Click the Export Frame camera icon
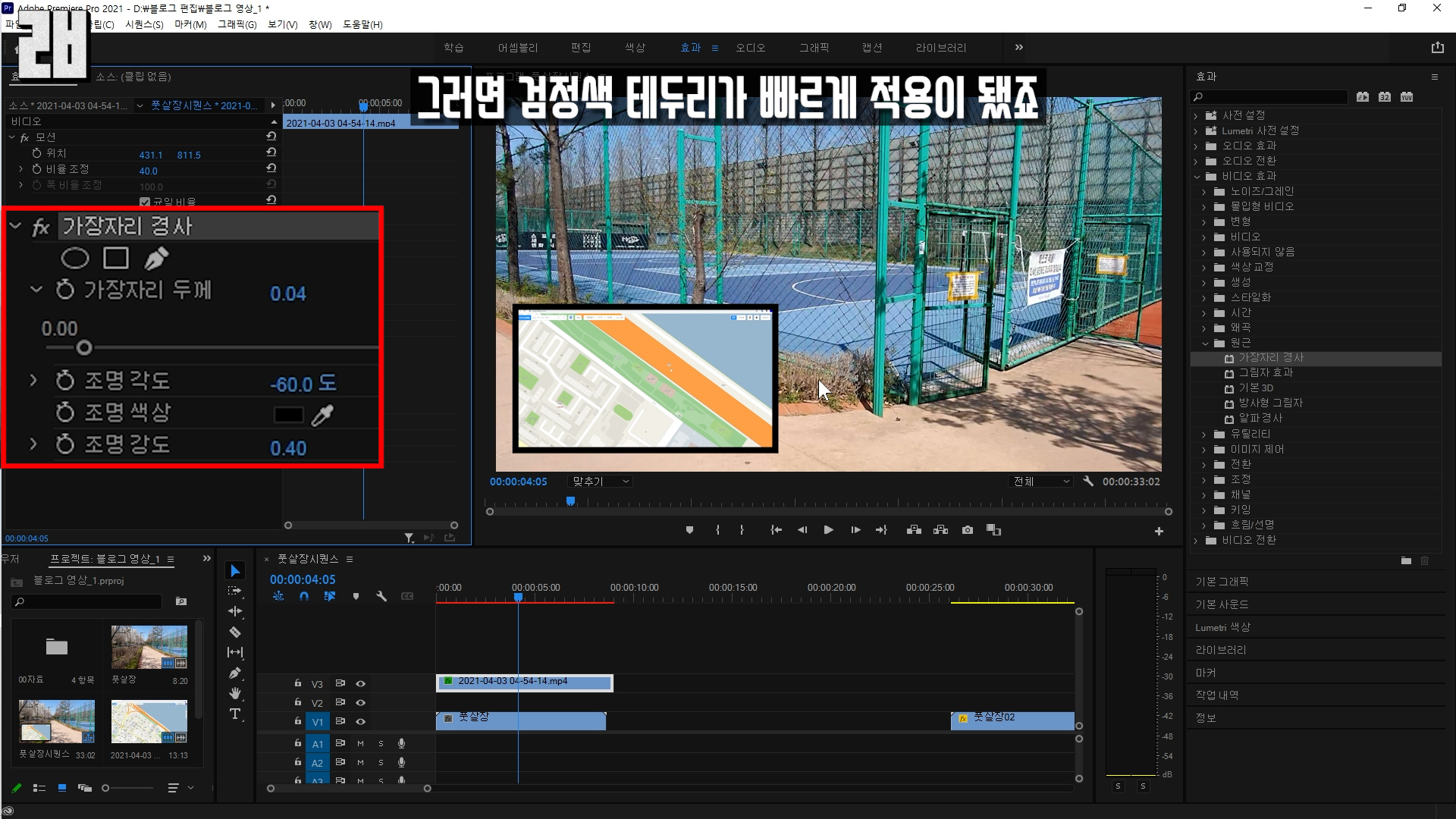Screen dimensions: 1456x819 click(968, 530)
